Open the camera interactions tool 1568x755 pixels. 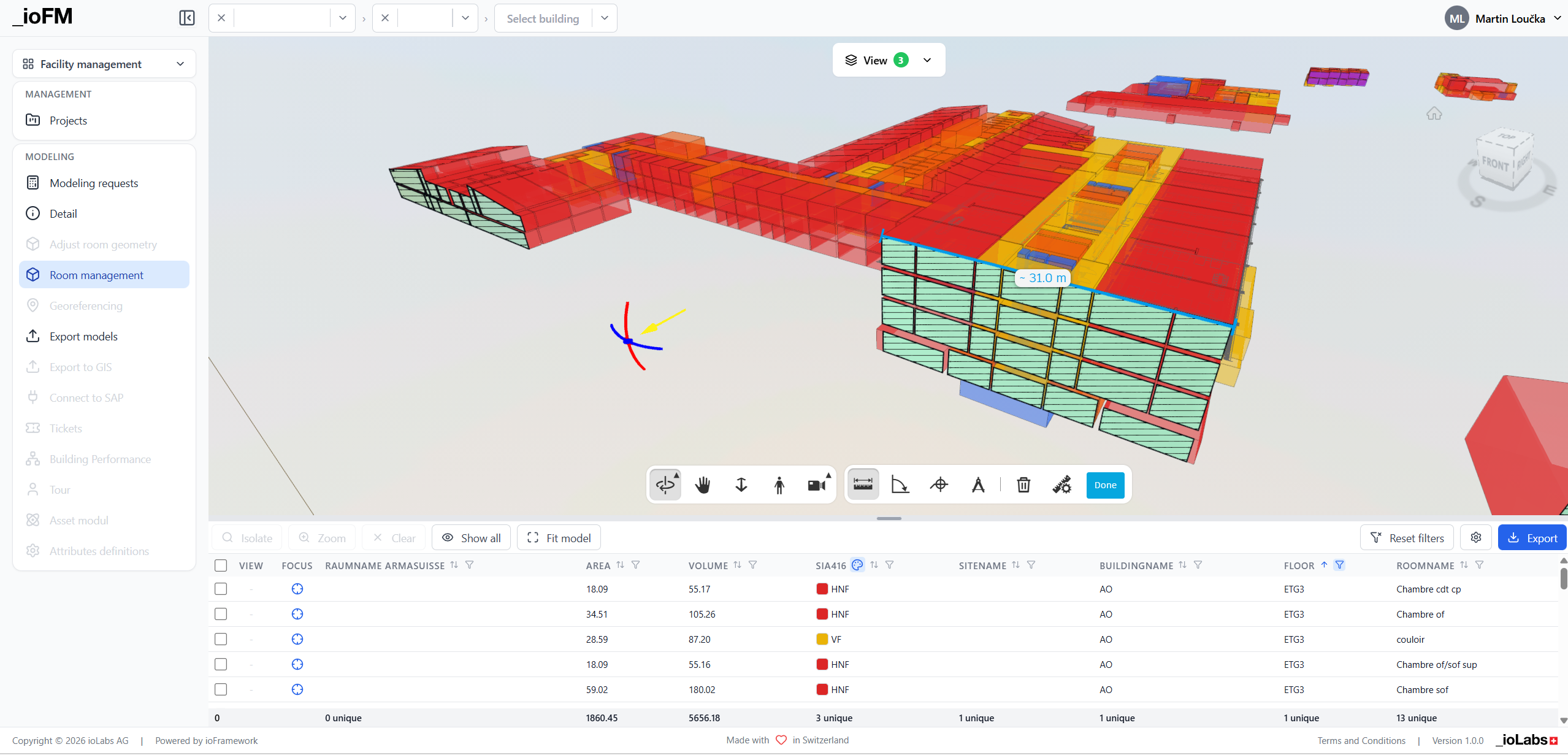click(x=817, y=485)
